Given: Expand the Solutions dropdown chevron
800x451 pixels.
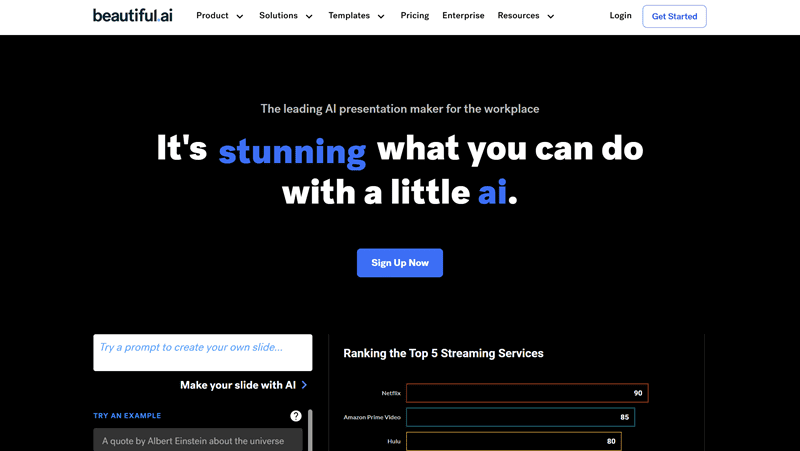Looking at the screenshot, I should [309, 16].
